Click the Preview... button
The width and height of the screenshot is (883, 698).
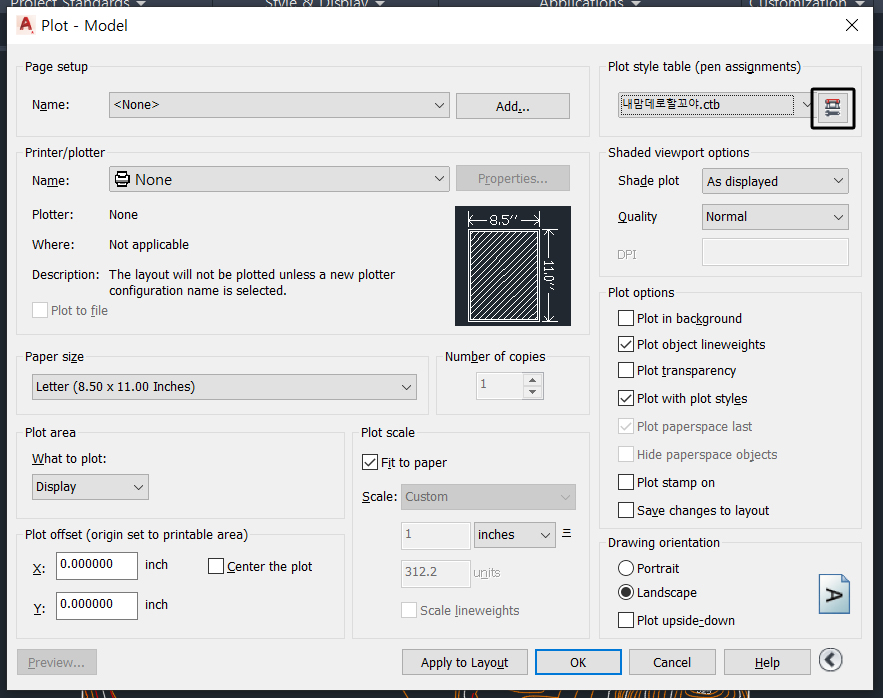pos(57,662)
